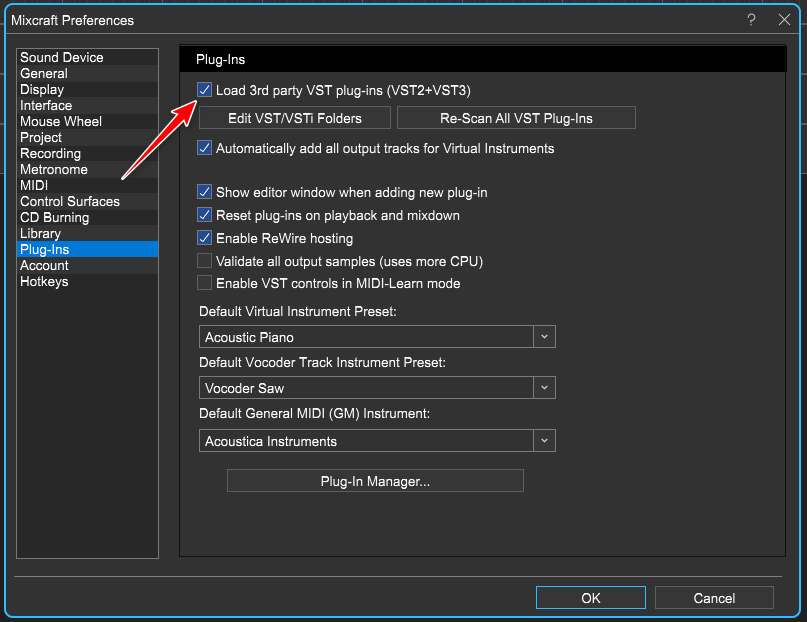Expand the Vocoder Saw preset dropdown arrow

point(544,388)
